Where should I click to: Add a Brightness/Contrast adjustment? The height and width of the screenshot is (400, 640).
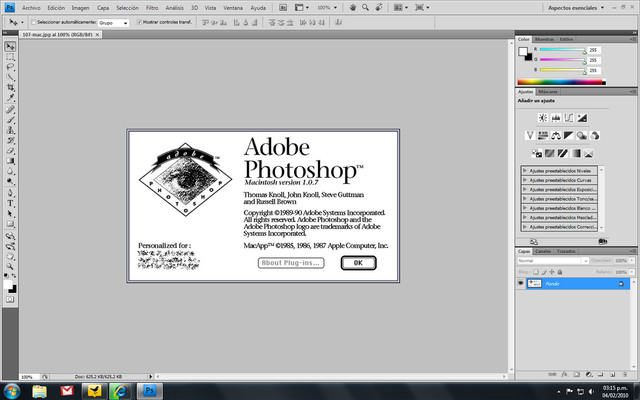click(543, 118)
